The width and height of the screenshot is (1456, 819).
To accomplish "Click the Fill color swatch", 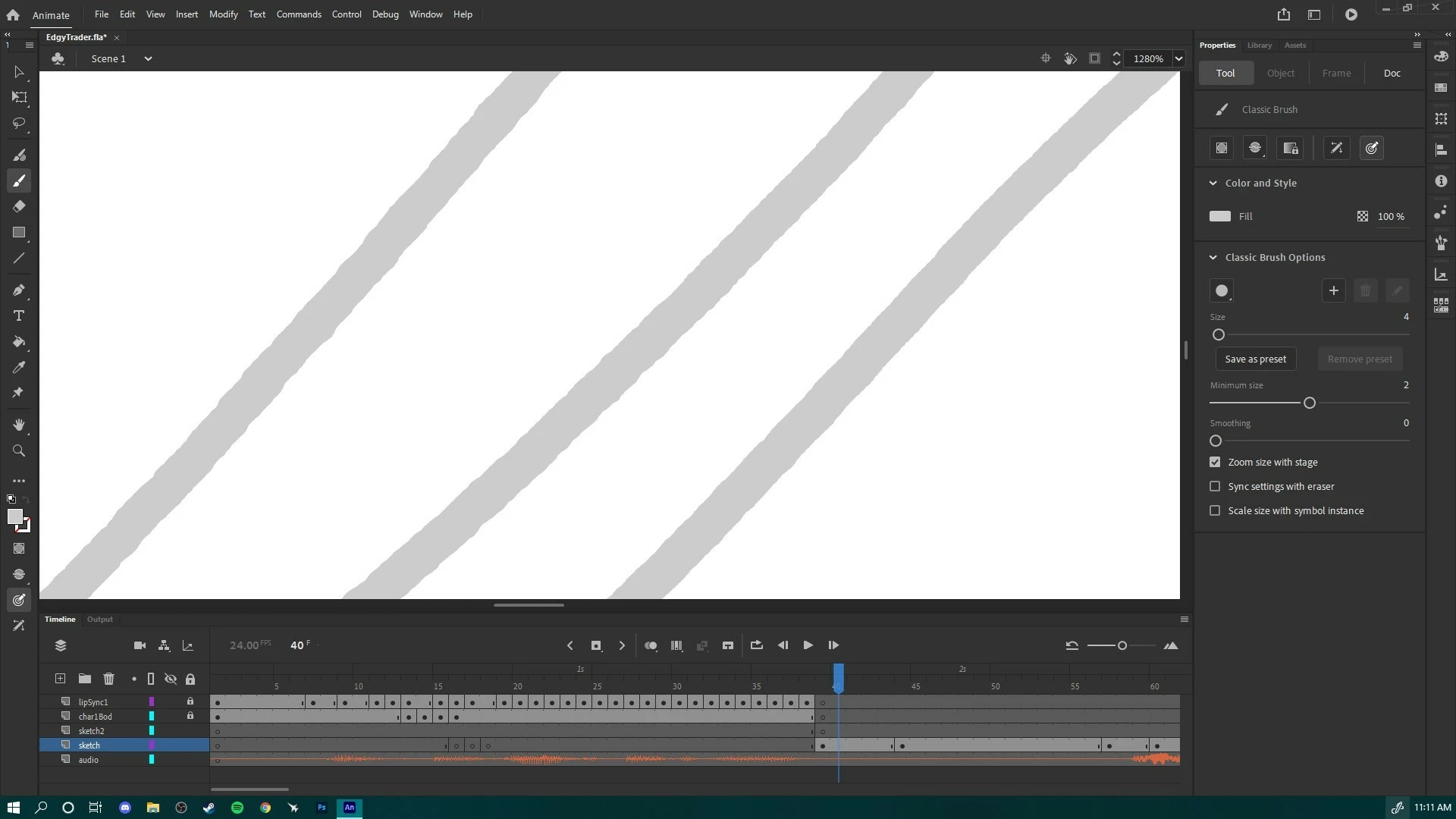I will (1219, 216).
